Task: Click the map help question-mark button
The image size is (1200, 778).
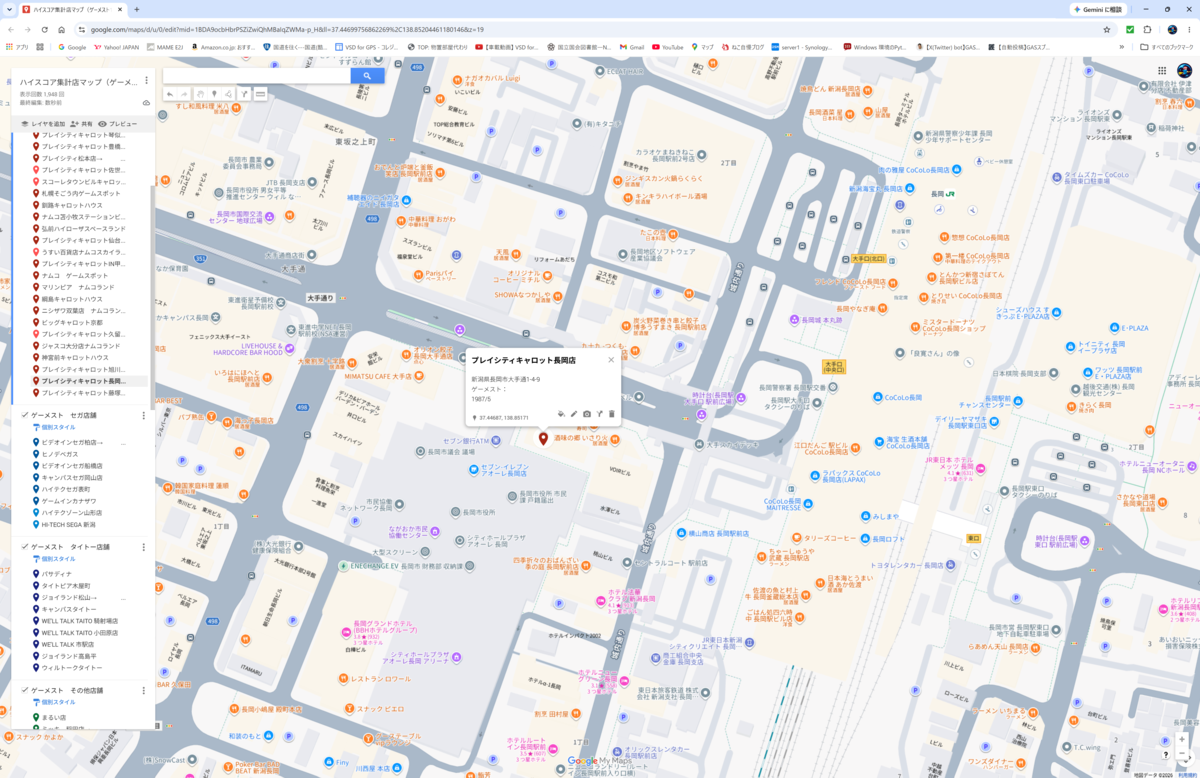Action: [x=1166, y=754]
